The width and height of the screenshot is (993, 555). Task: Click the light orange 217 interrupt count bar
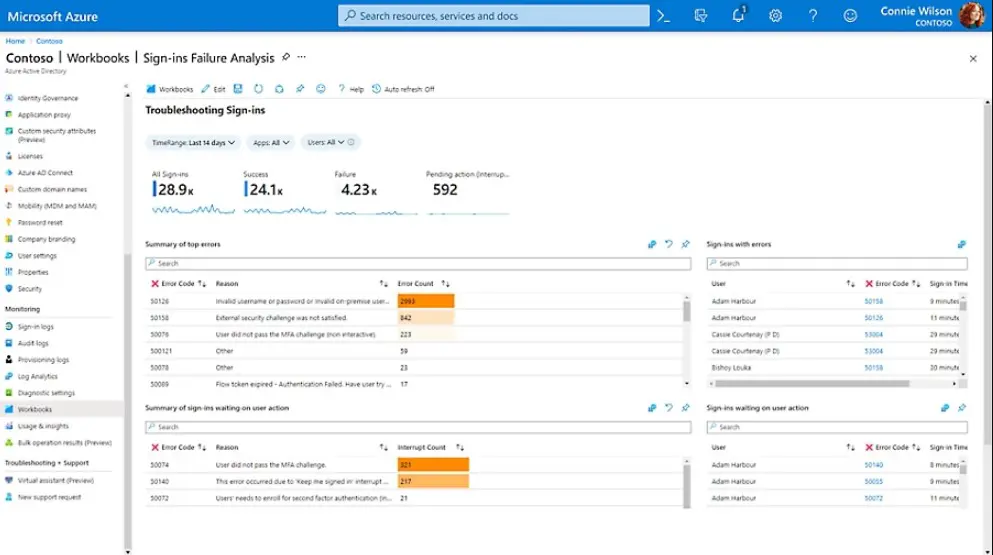click(433, 482)
